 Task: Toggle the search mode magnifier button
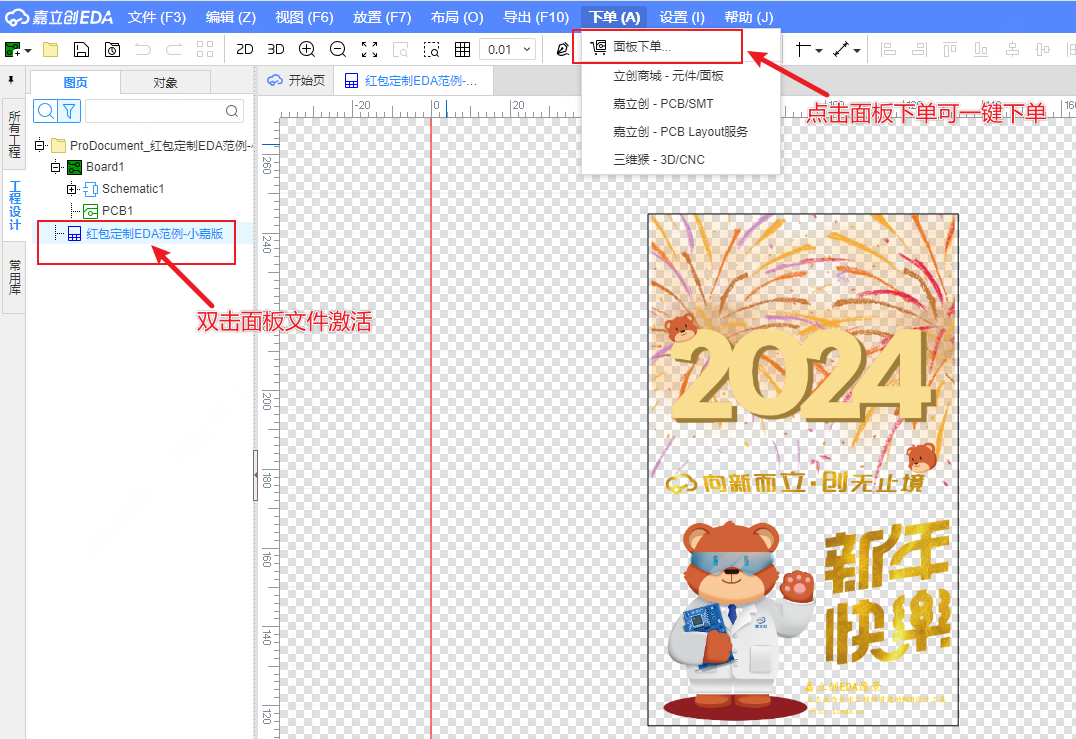coord(46,110)
